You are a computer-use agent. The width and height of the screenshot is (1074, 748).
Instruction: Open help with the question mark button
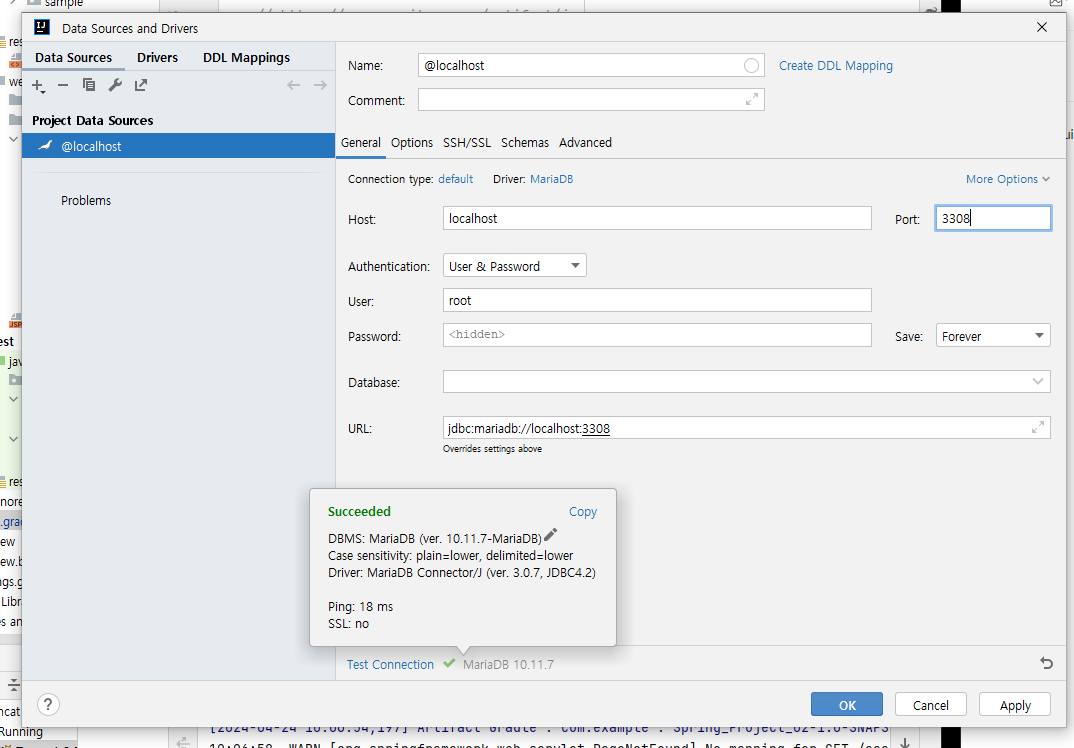point(48,704)
